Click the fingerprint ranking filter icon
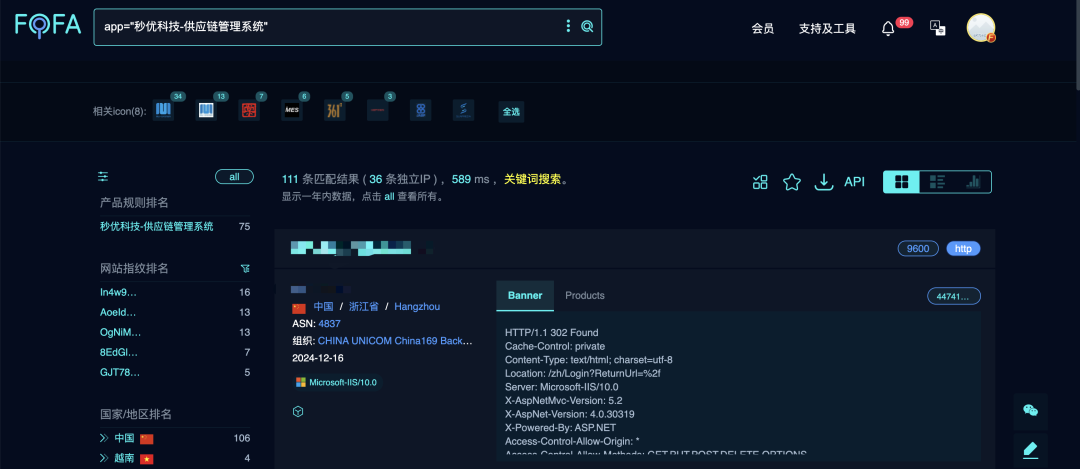 [246, 268]
